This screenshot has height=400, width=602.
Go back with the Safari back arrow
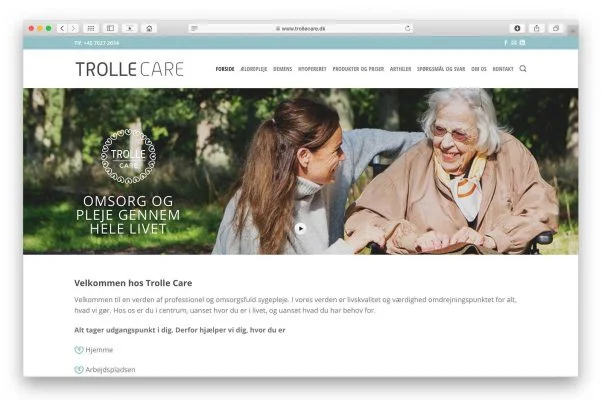(x=62, y=28)
